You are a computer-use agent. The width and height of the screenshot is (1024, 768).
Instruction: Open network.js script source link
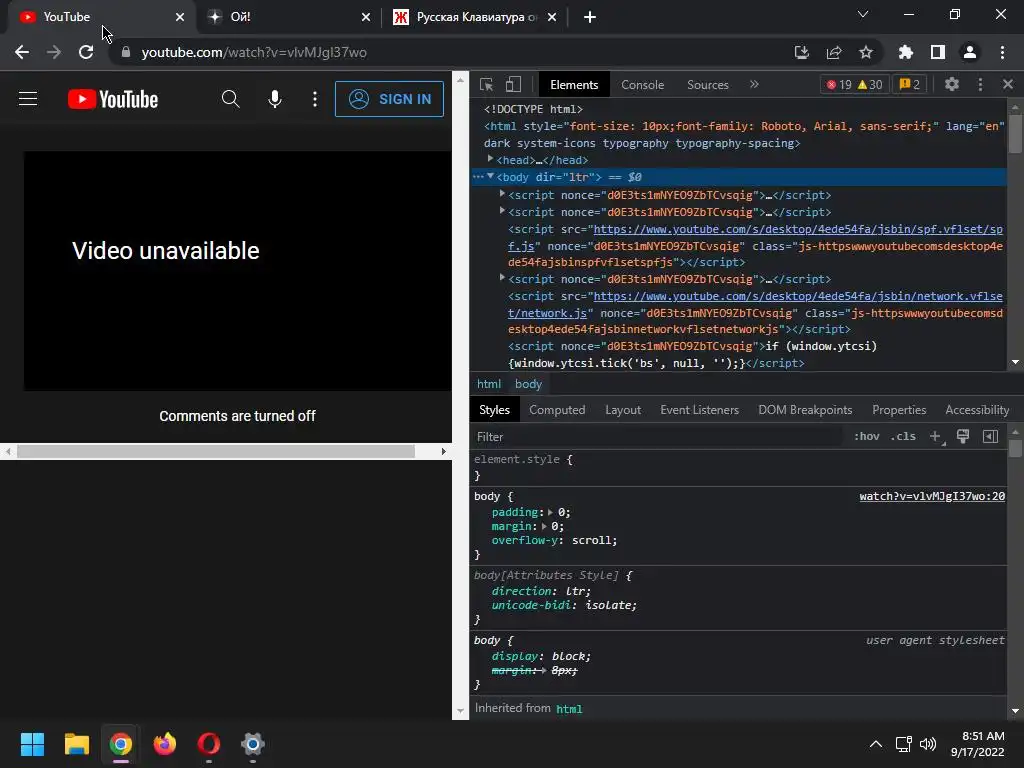point(797,296)
